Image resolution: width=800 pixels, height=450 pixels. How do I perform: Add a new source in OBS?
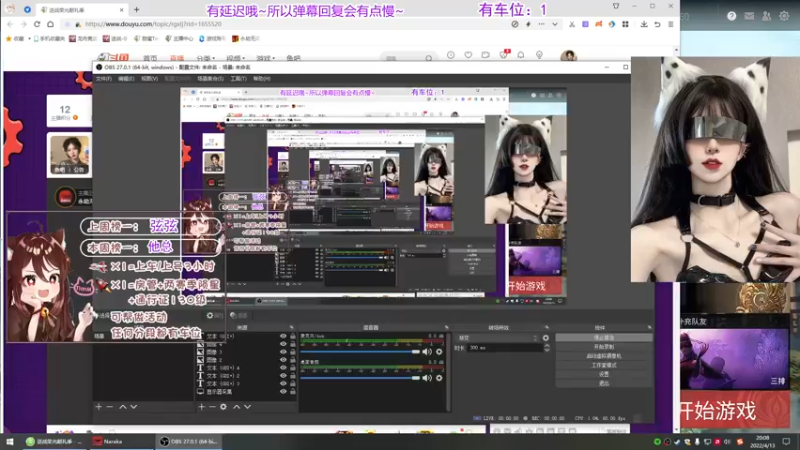click(202, 407)
